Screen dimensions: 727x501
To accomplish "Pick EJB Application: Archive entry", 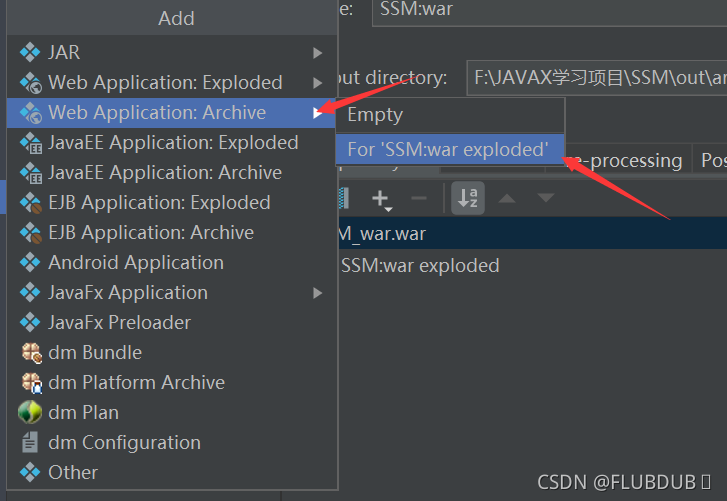I will point(172,233).
